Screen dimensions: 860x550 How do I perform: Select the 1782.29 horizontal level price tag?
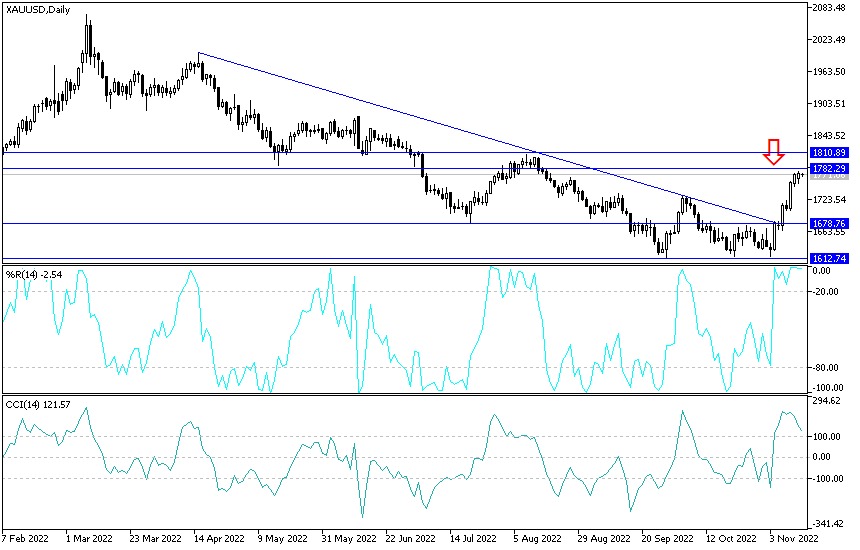829,168
